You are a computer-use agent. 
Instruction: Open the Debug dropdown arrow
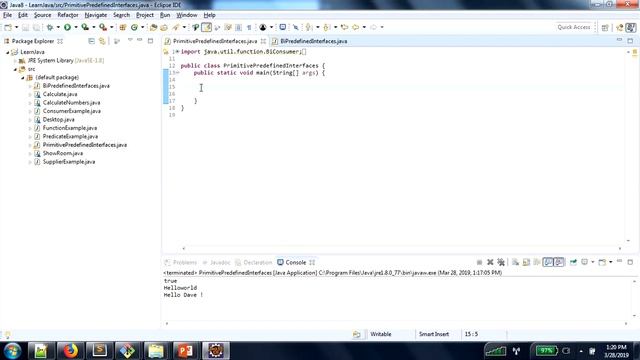coord(58,27)
